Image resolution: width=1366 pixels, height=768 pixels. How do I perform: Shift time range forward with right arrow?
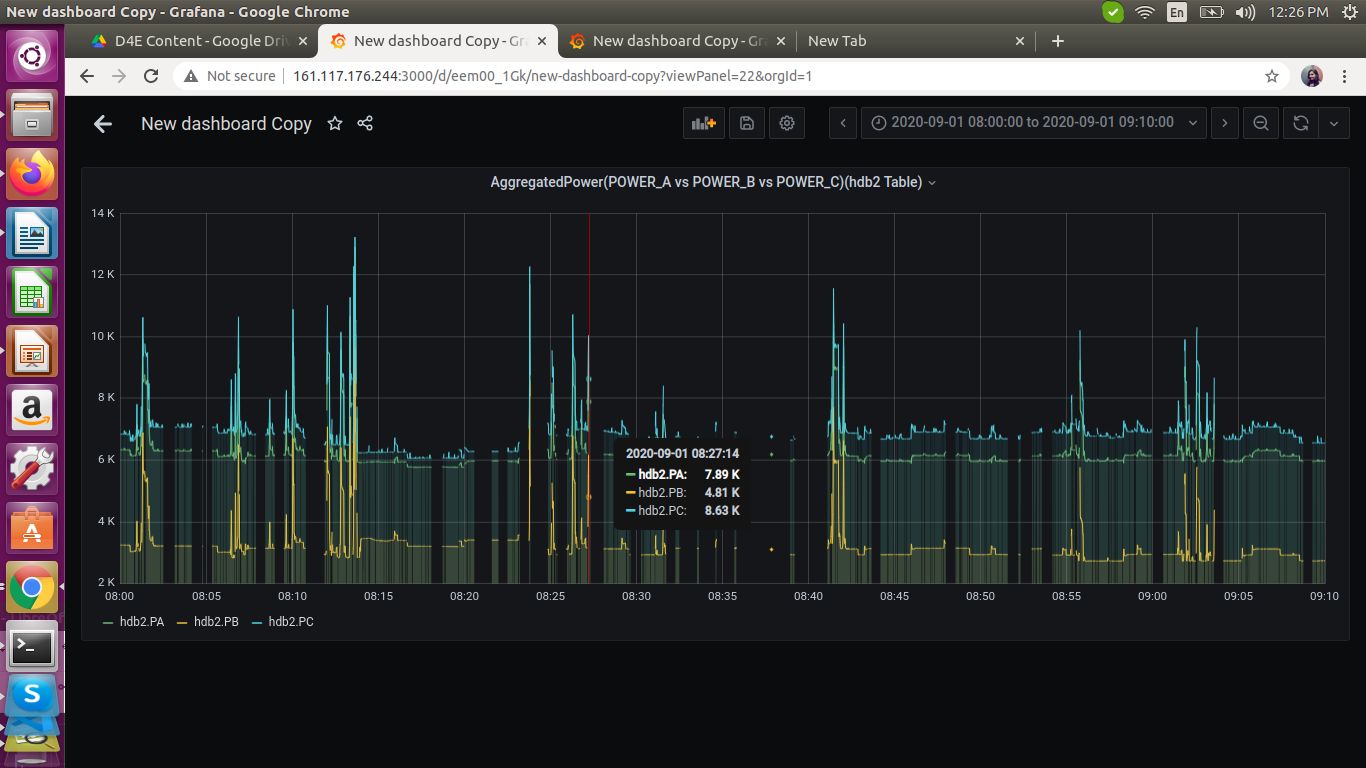pos(1225,123)
